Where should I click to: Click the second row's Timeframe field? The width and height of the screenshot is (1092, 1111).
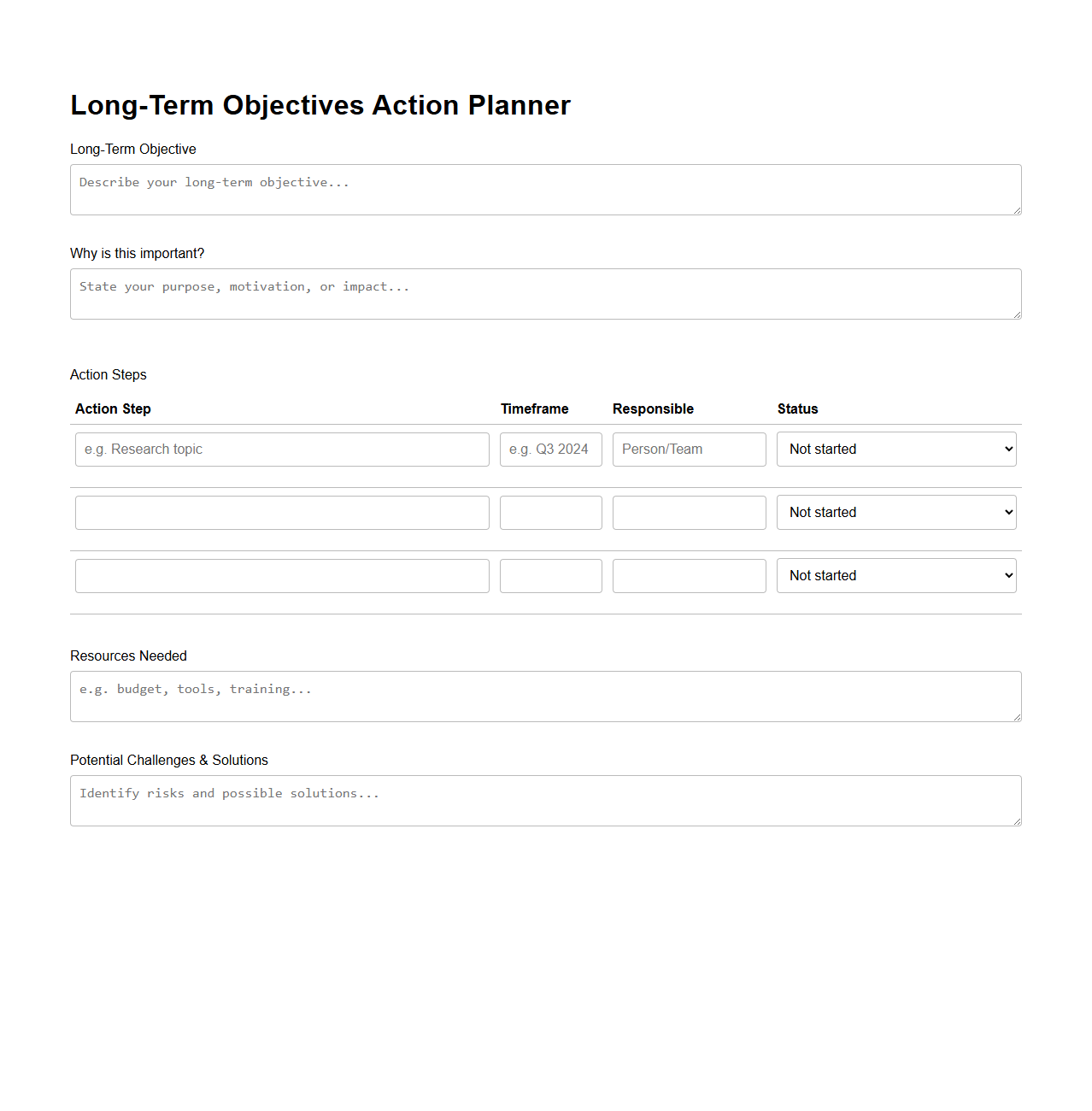tap(550, 512)
